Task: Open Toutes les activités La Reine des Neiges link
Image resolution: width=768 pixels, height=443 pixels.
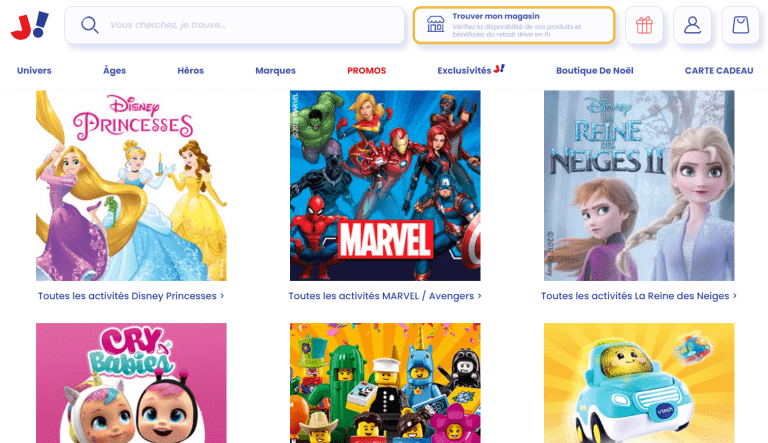Action: point(639,296)
